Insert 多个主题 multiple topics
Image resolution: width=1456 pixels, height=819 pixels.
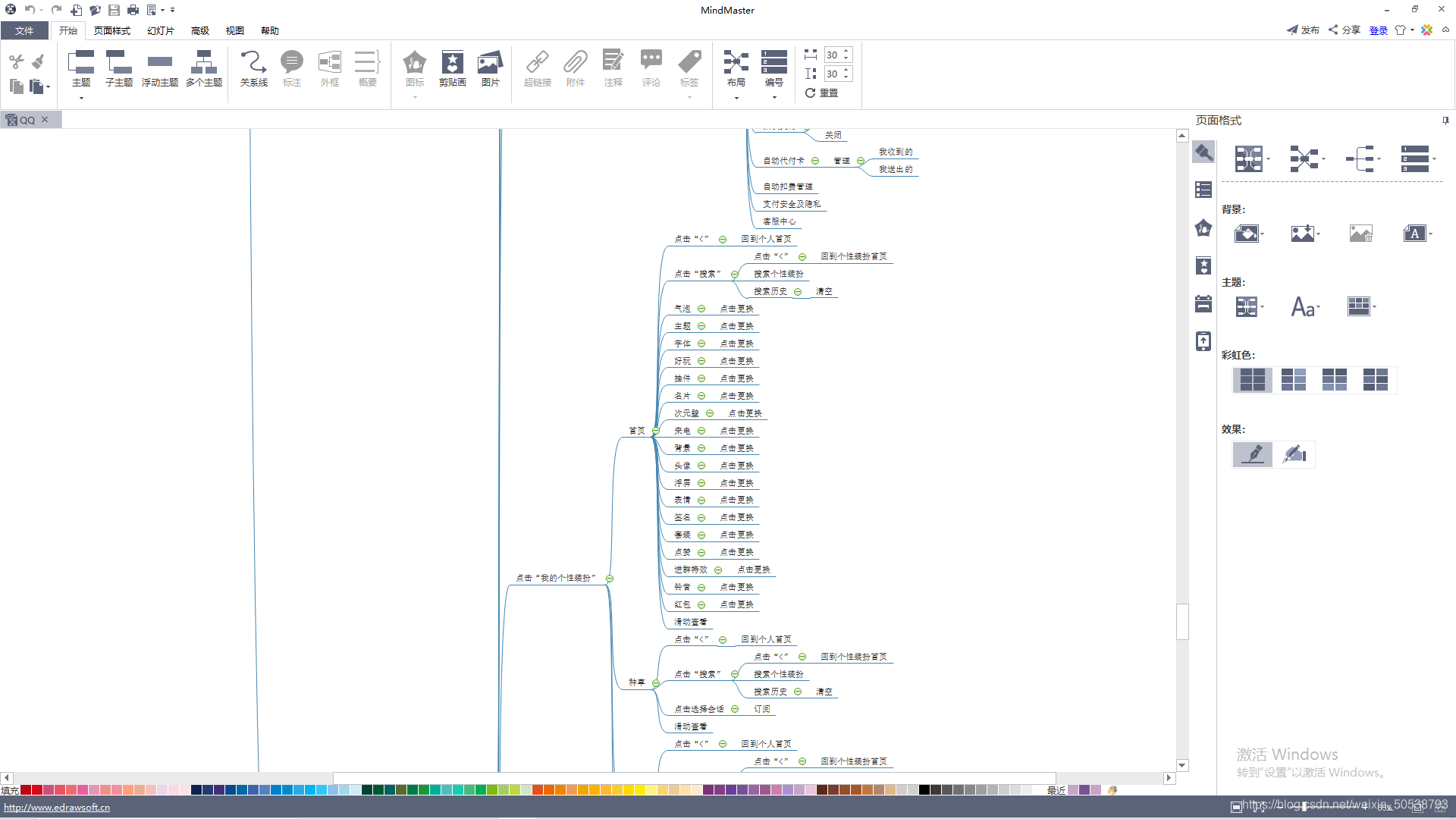pos(203,69)
